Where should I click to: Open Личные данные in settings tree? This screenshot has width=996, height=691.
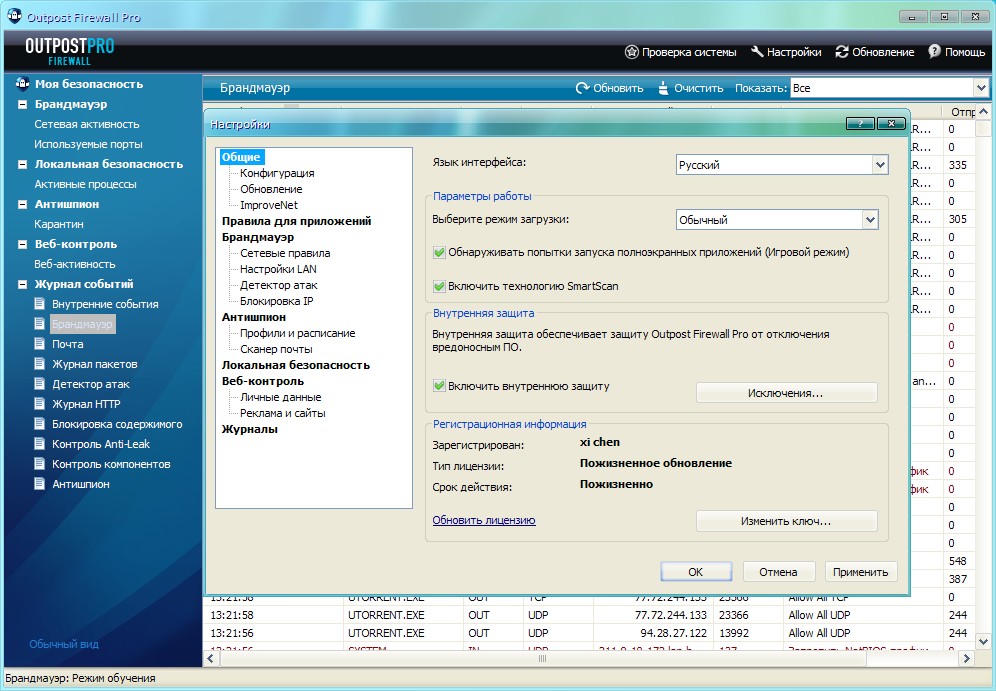pos(280,397)
